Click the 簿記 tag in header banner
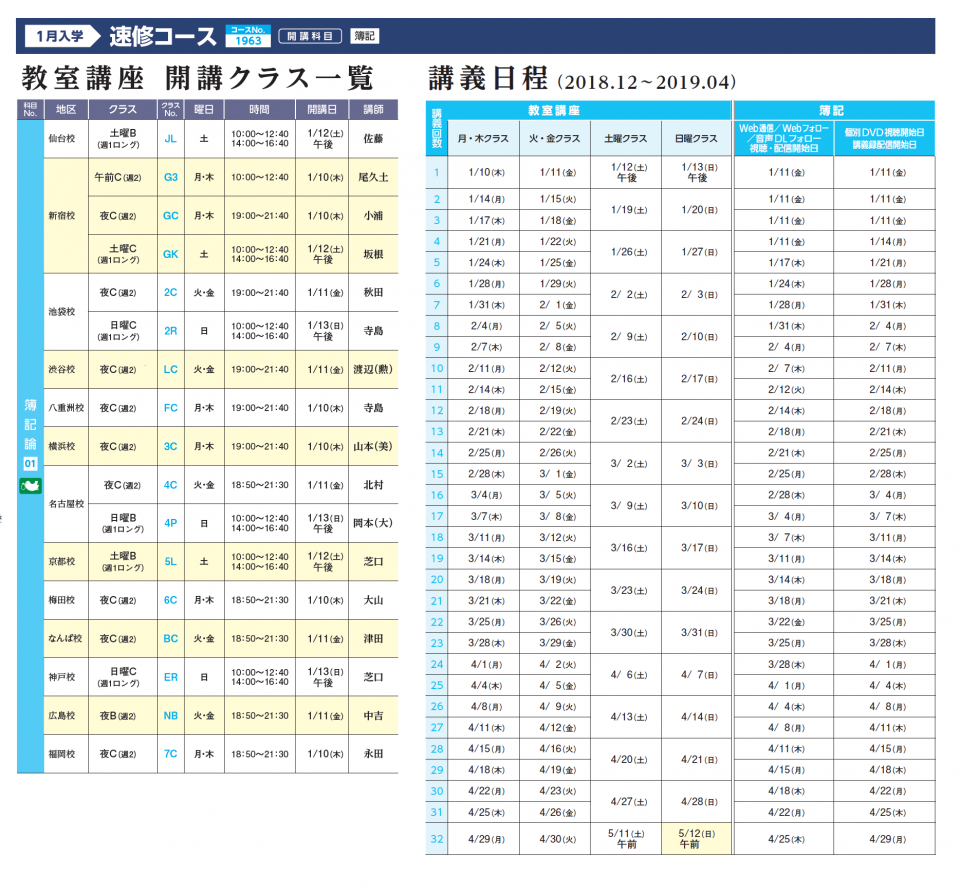 pyautogui.click(x=364, y=36)
